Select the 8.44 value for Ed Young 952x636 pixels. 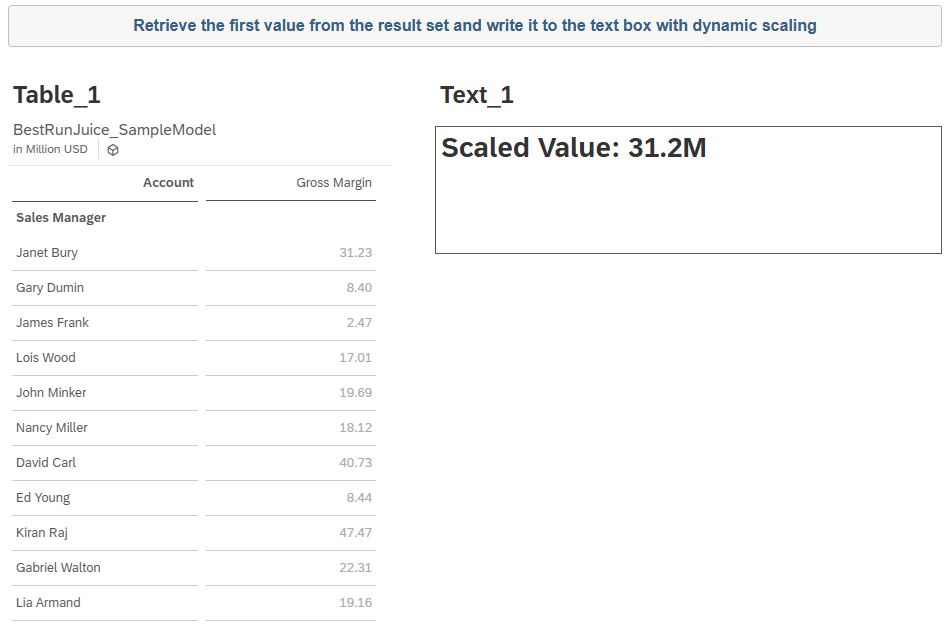pos(357,498)
